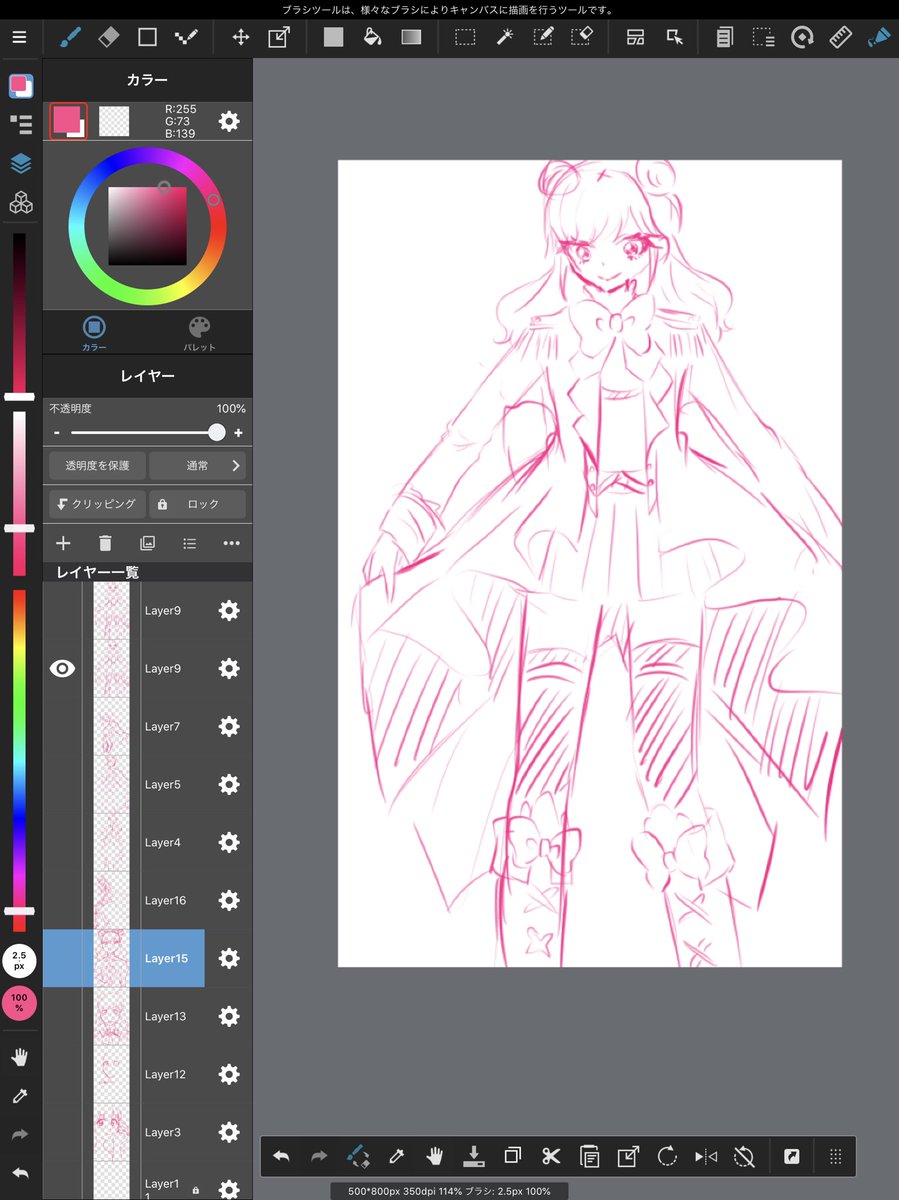The image size is (899, 1200).
Task: Select the Fill rectangle tool
Action: pyautogui.click(x=333, y=37)
